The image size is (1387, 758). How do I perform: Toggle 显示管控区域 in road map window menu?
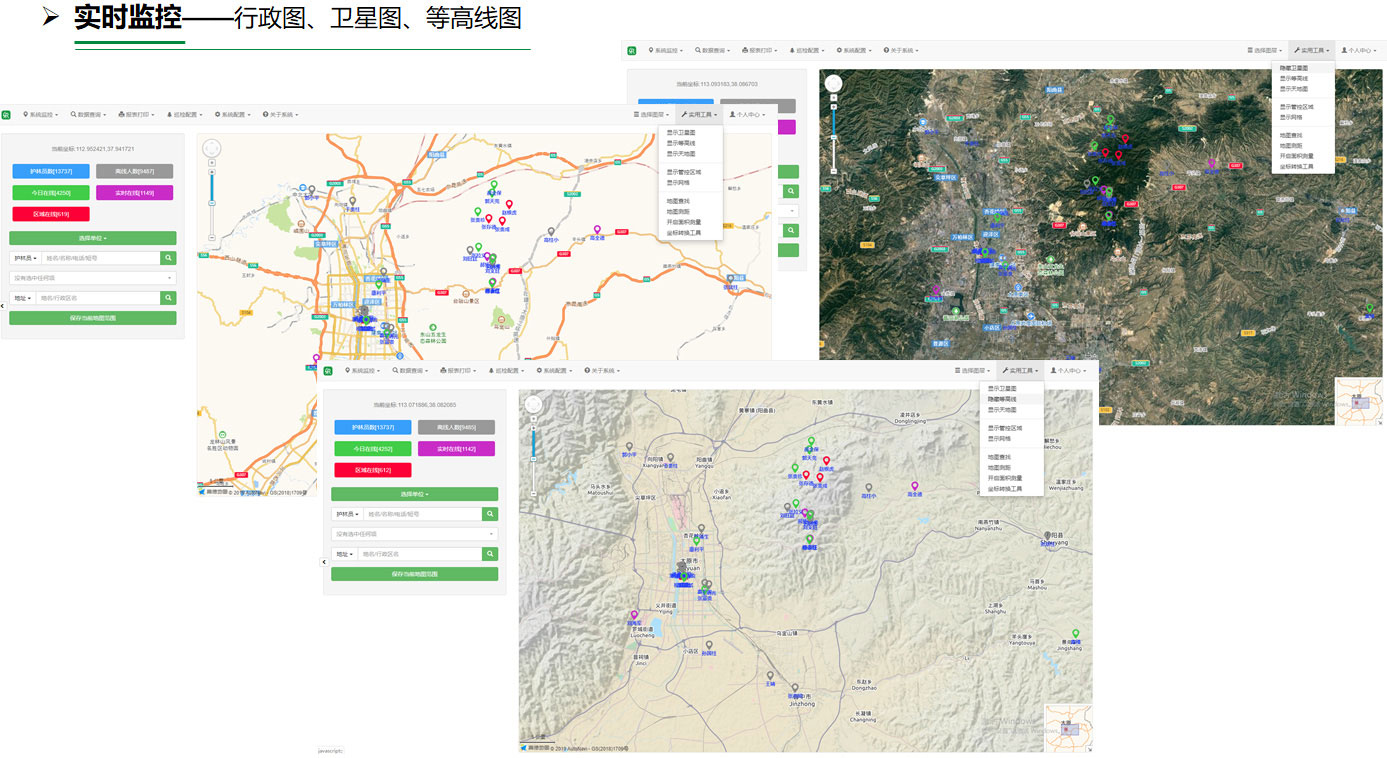click(684, 172)
